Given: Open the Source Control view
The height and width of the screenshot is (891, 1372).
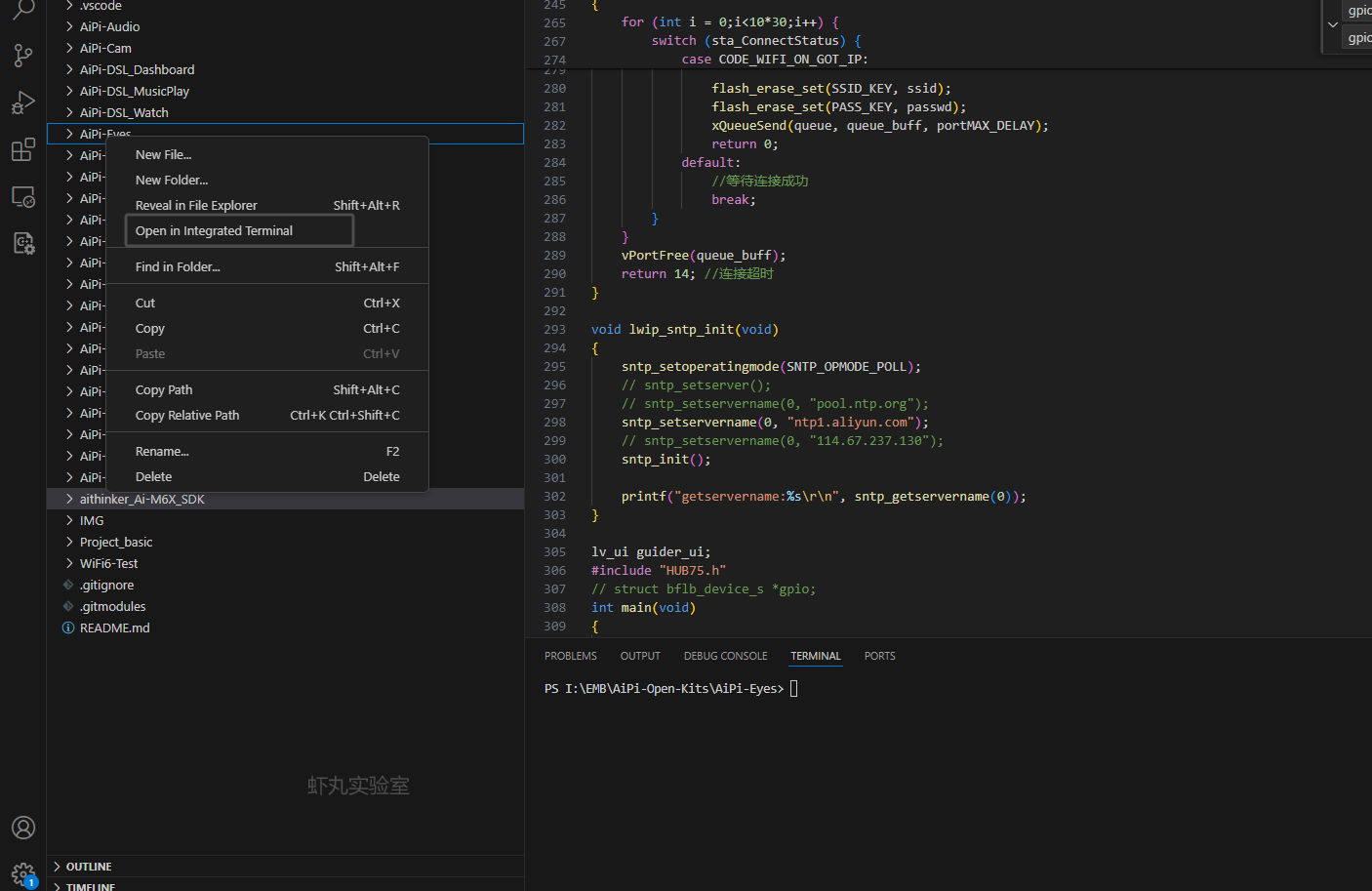Looking at the screenshot, I should click(x=23, y=56).
